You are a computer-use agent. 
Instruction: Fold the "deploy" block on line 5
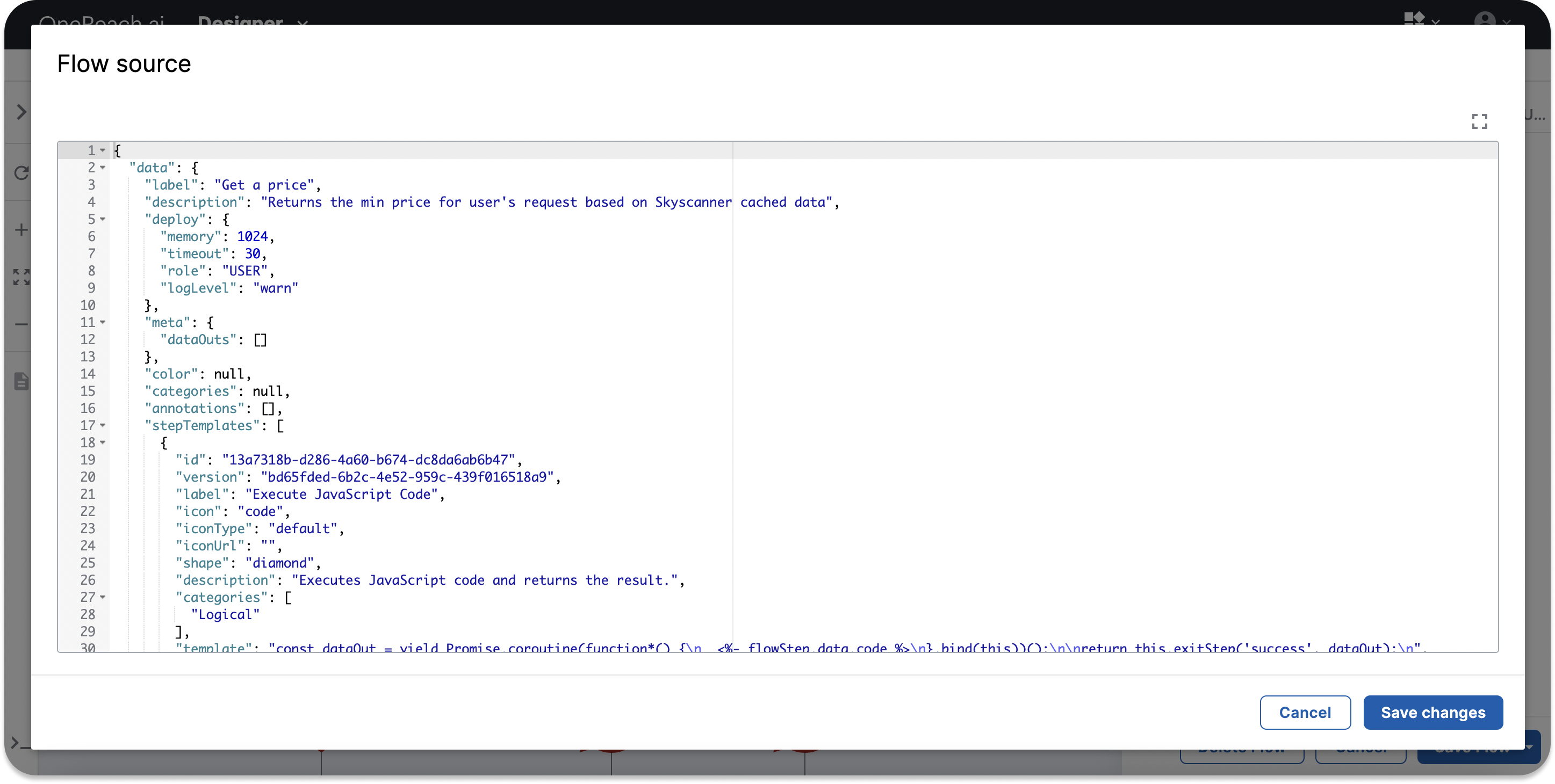pos(103,219)
